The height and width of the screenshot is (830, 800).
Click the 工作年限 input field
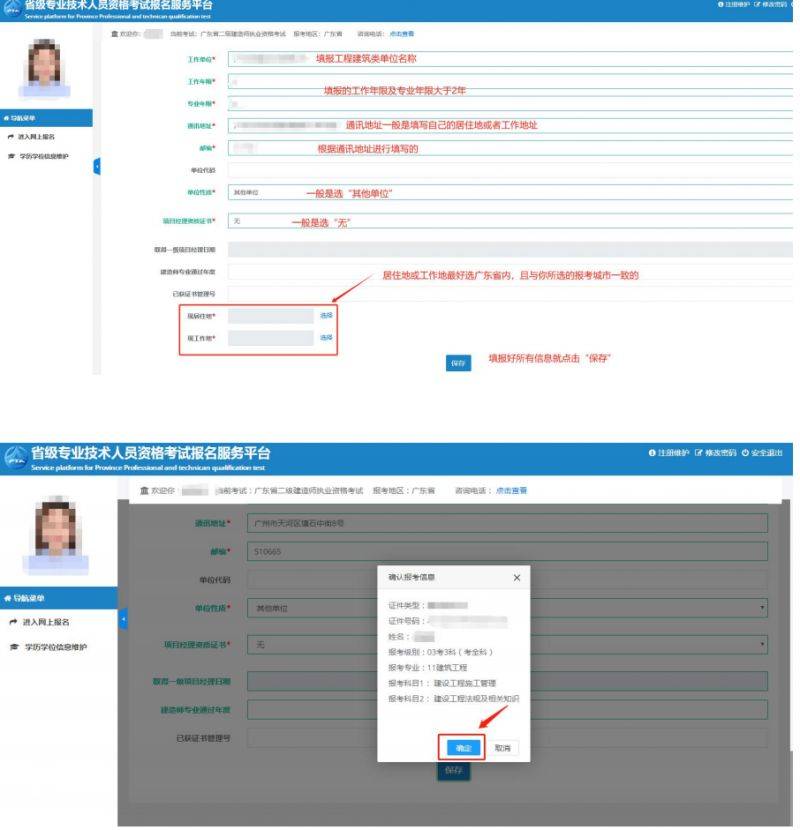[x=510, y=82]
